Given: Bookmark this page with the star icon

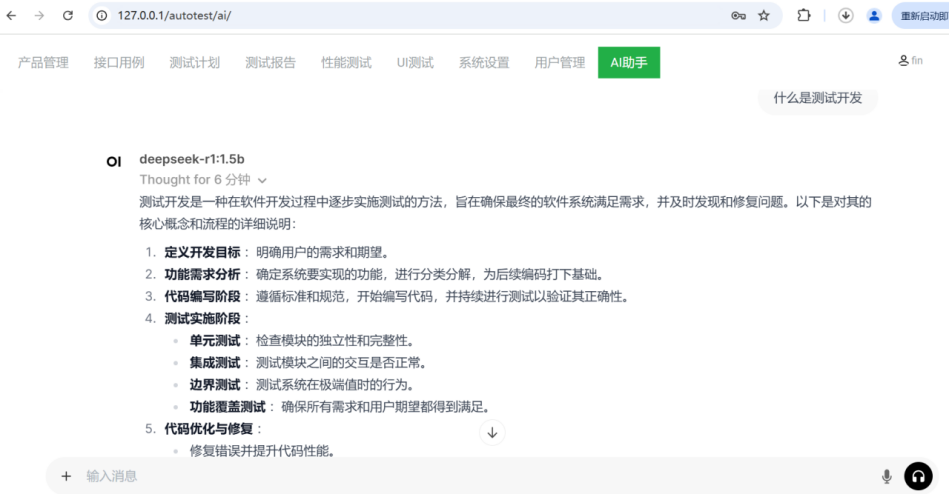Looking at the screenshot, I should pos(764,16).
